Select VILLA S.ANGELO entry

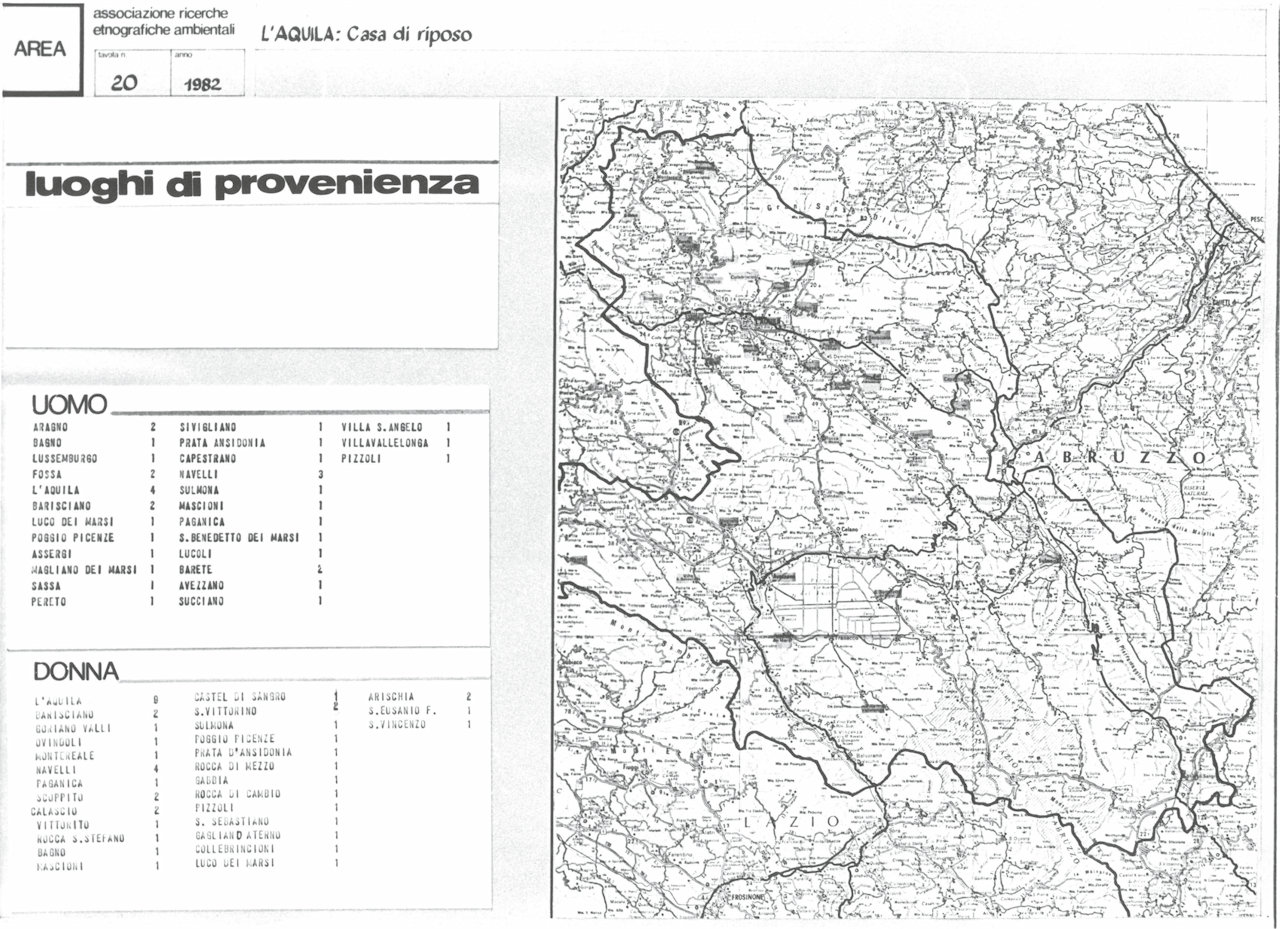pos(382,427)
